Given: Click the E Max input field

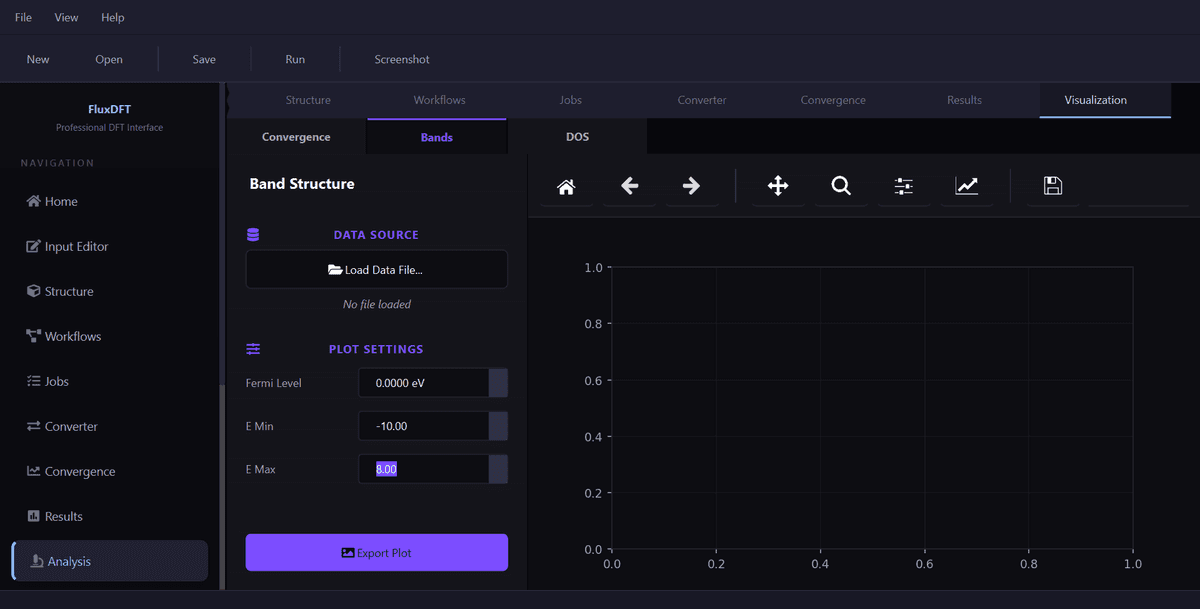Looking at the screenshot, I should point(424,469).
